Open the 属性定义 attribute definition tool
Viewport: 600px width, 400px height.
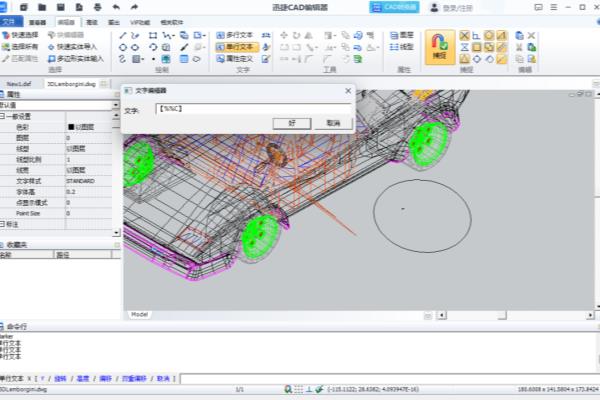pos(237,58)
